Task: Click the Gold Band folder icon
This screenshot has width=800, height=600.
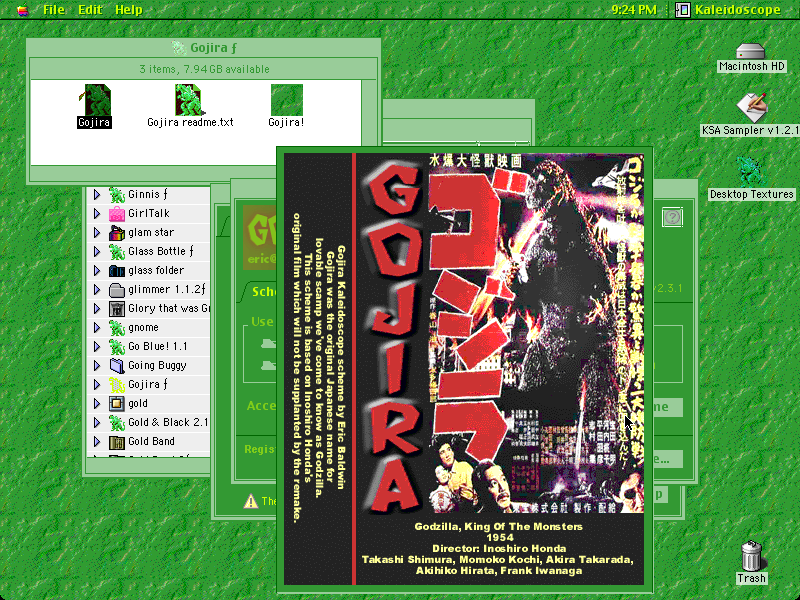Action: coord(117,442)
